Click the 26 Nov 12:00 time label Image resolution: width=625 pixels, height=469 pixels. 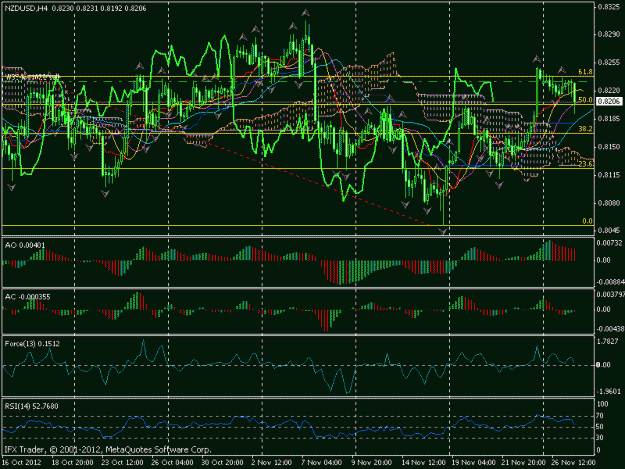click(574, 463)
